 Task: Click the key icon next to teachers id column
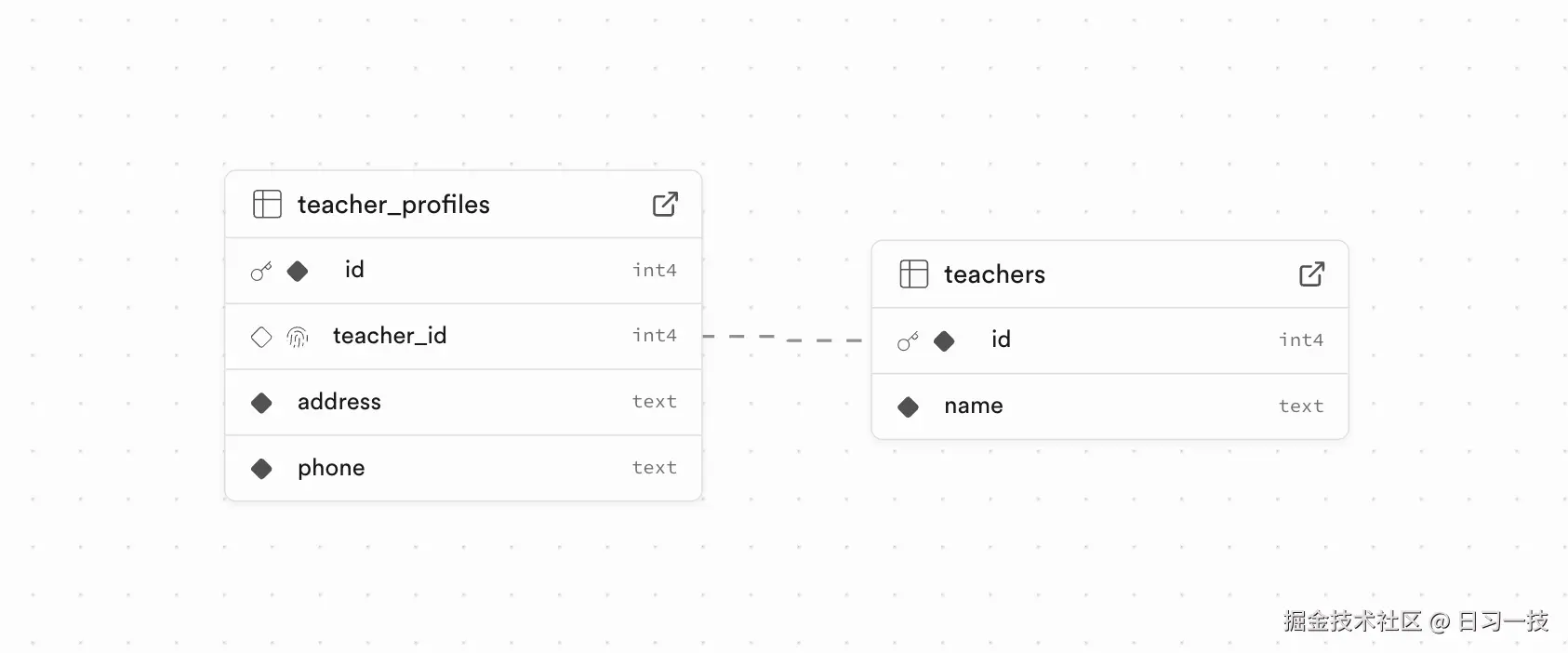[907, 340]
